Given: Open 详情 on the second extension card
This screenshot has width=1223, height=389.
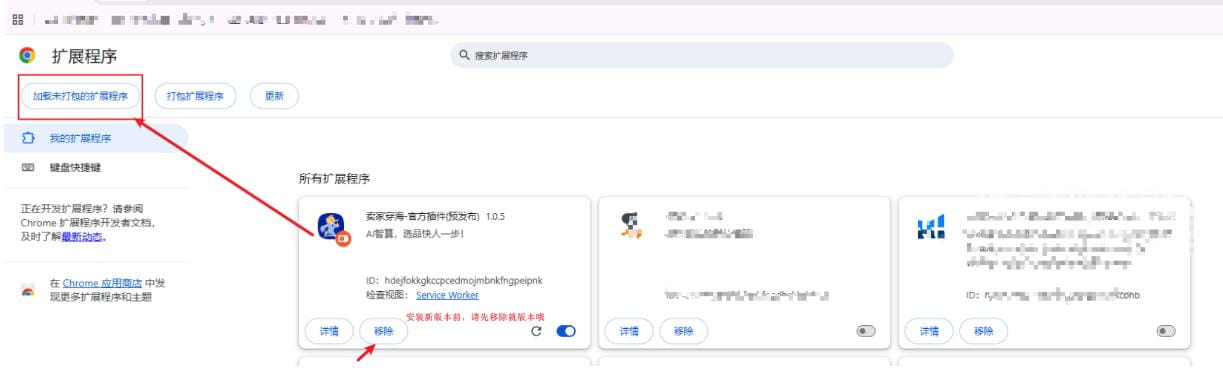Looking at the screenshot, I should click(x=629, y=331).
